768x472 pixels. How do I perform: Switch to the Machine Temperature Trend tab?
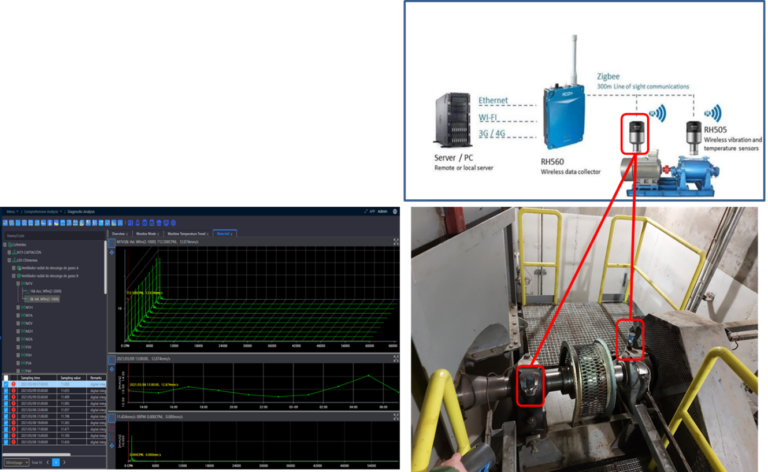(x=188, y=234)
